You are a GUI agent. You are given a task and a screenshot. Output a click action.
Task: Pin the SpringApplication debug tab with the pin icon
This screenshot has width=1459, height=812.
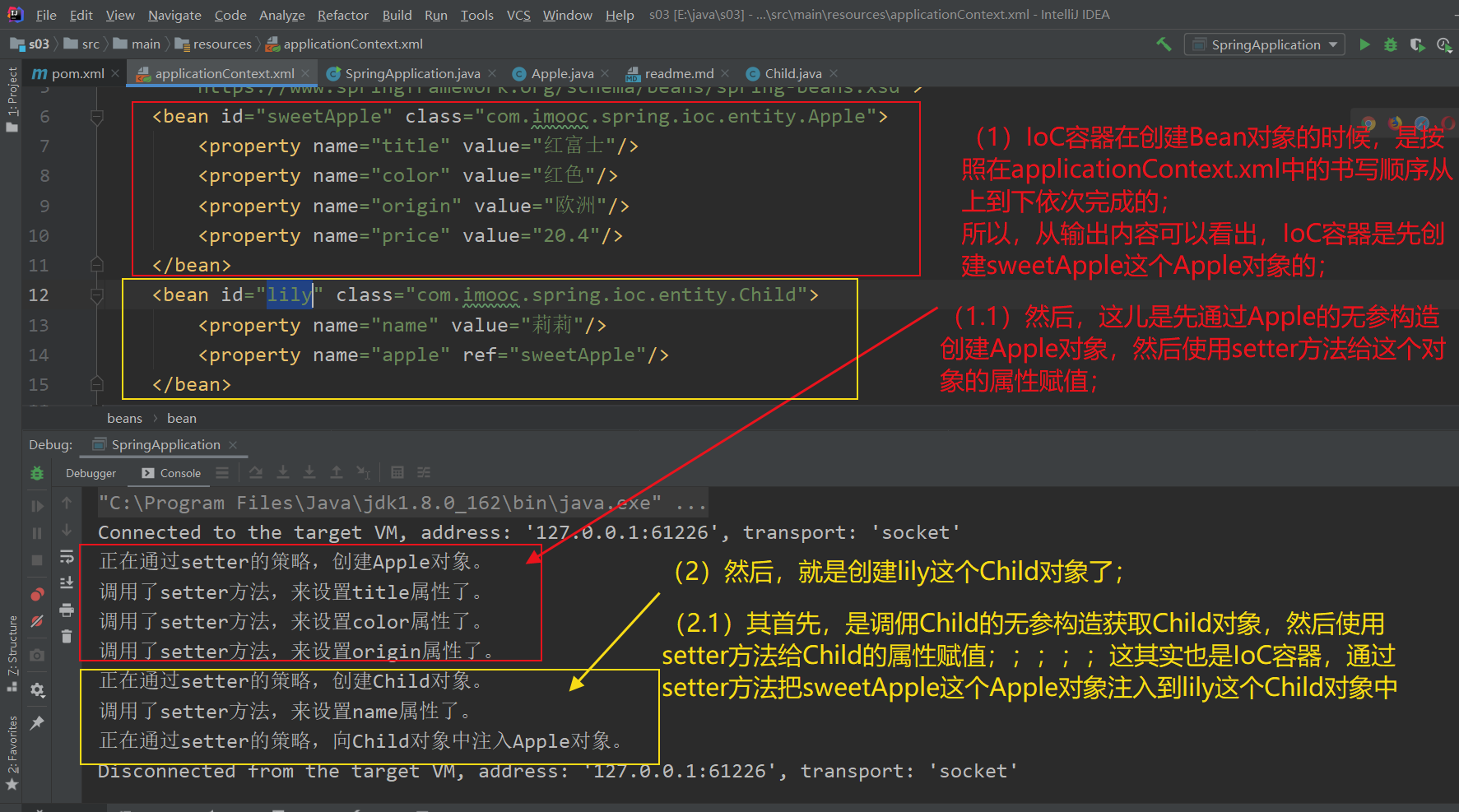[37, 722]
